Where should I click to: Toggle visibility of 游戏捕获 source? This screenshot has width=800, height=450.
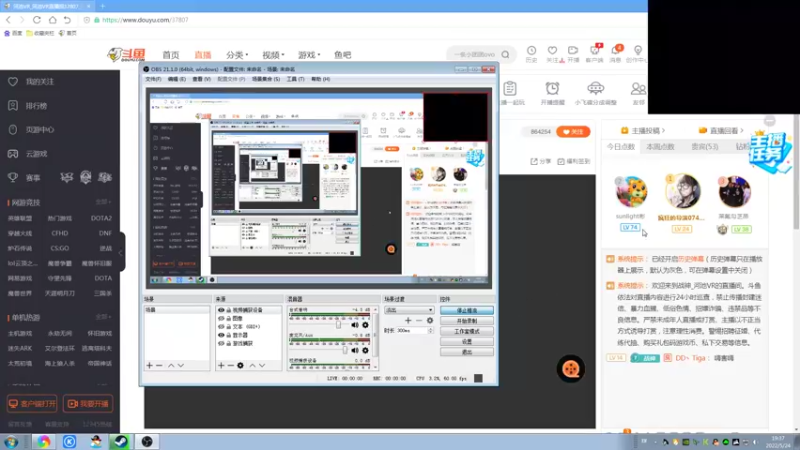(x=221, y=343)
